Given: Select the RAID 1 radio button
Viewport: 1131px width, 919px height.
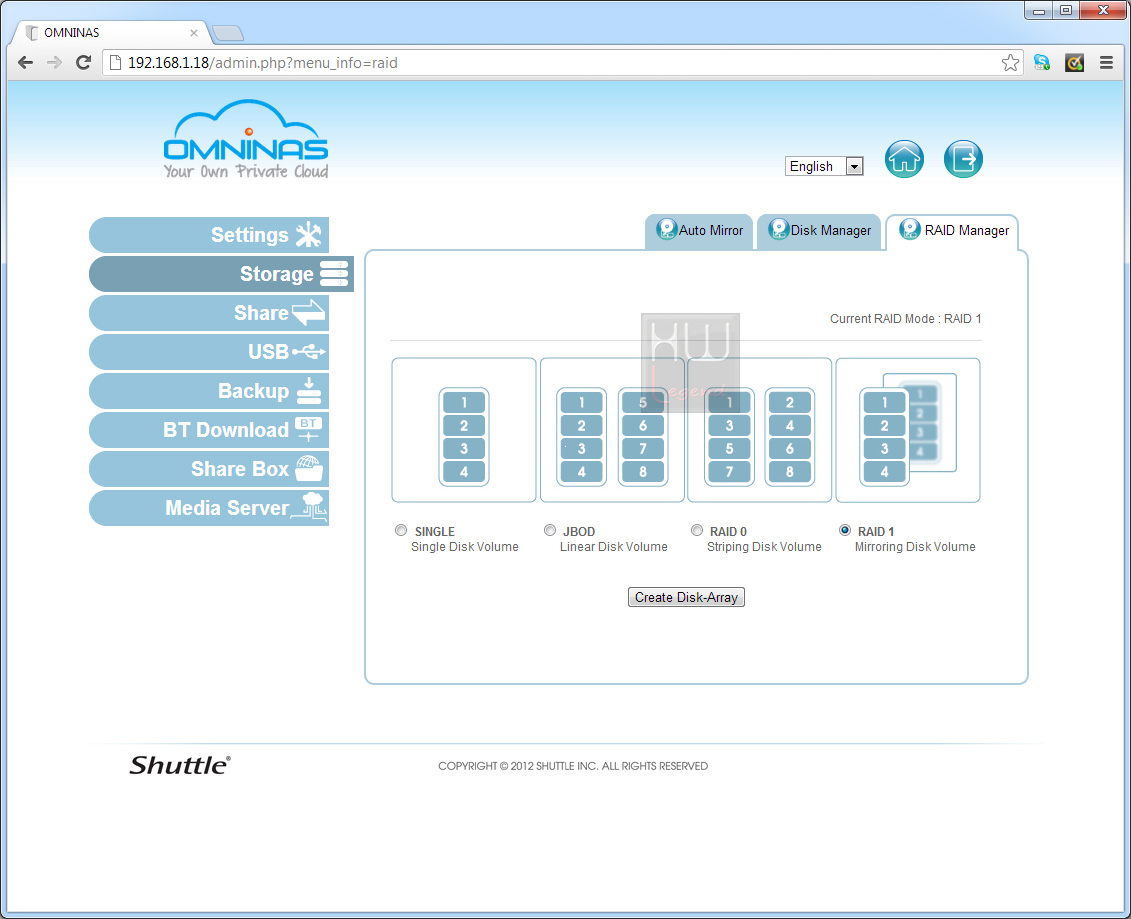Looking at the screenshot, I should (845, 530).
